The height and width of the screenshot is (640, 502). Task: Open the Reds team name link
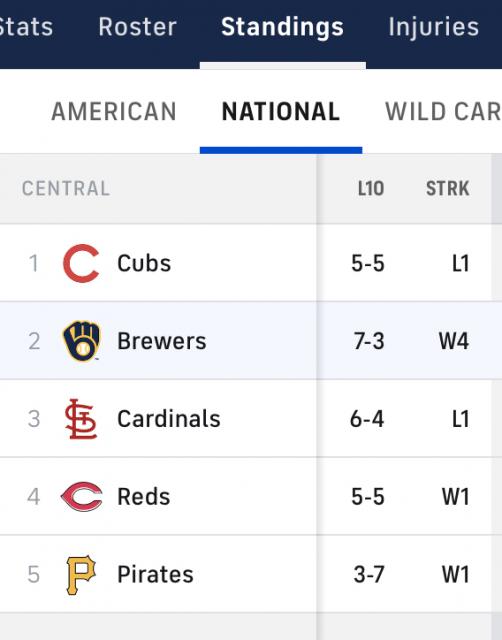pos(144,497)
